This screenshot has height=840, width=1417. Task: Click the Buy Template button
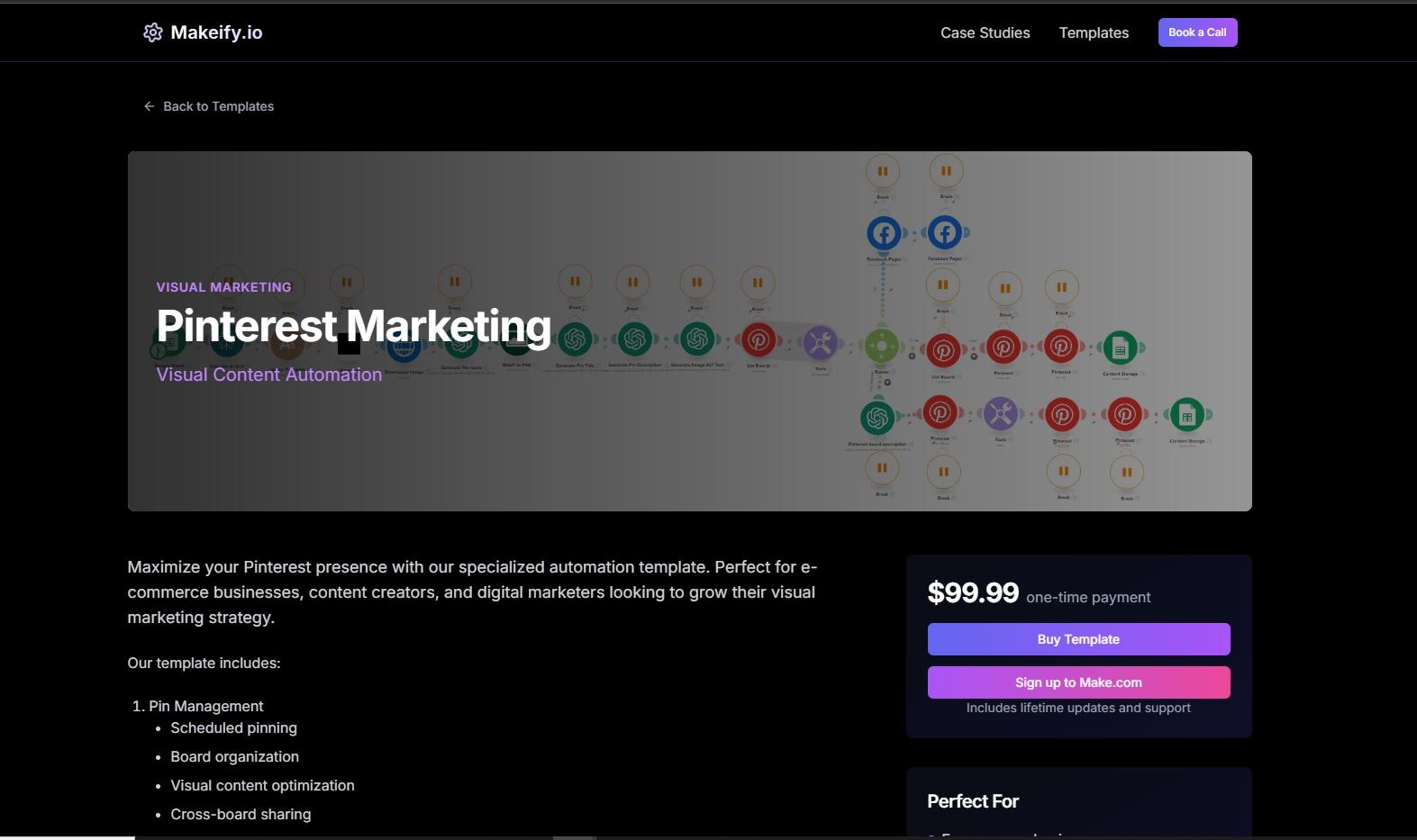tap(1078, 639)
